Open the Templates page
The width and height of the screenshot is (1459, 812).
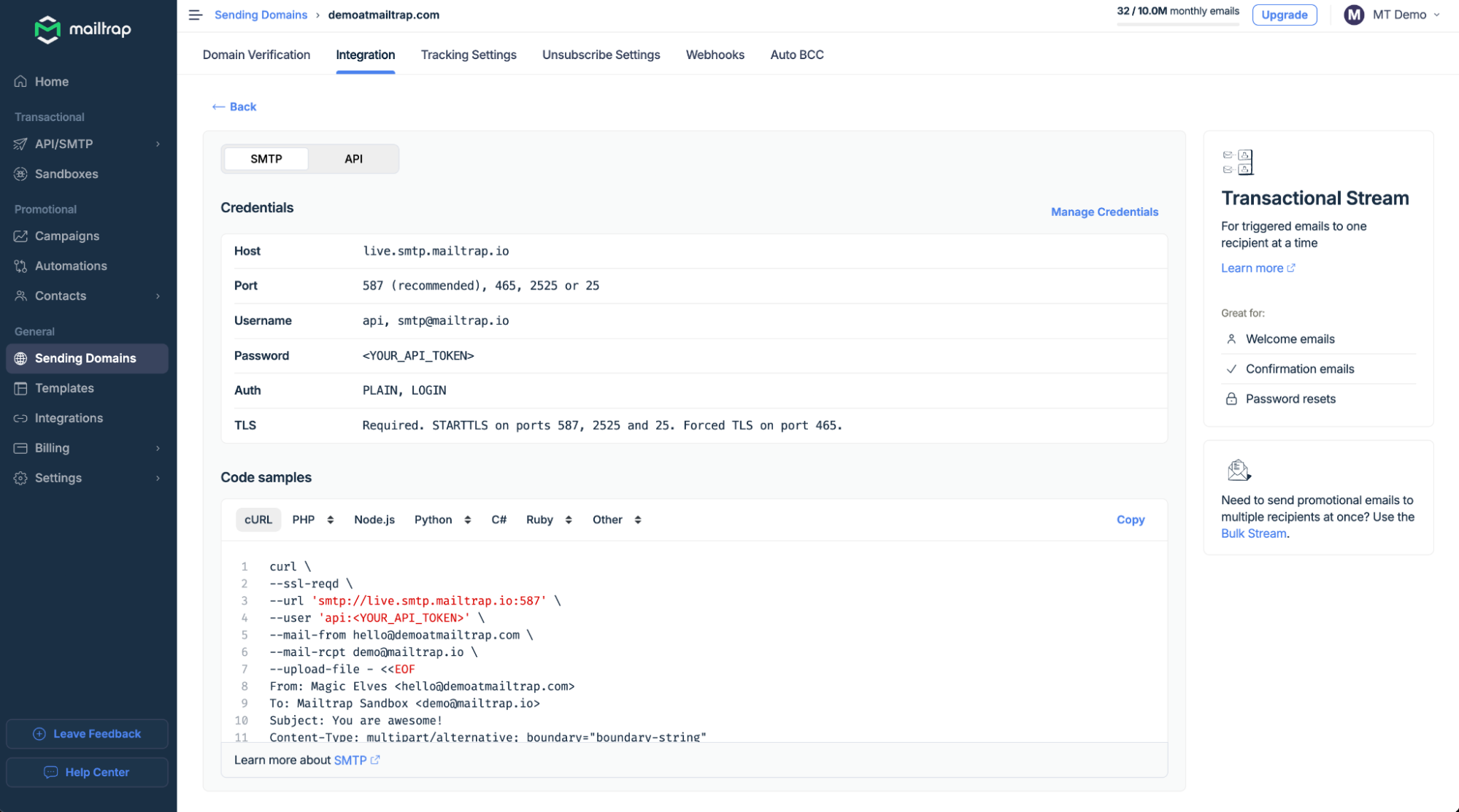point(64,388)
